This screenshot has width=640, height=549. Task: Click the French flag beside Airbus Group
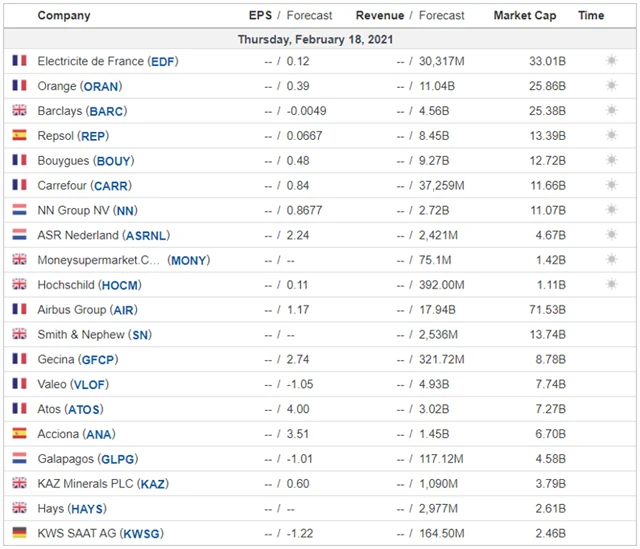pyautogui.click(x=19, y=310)
